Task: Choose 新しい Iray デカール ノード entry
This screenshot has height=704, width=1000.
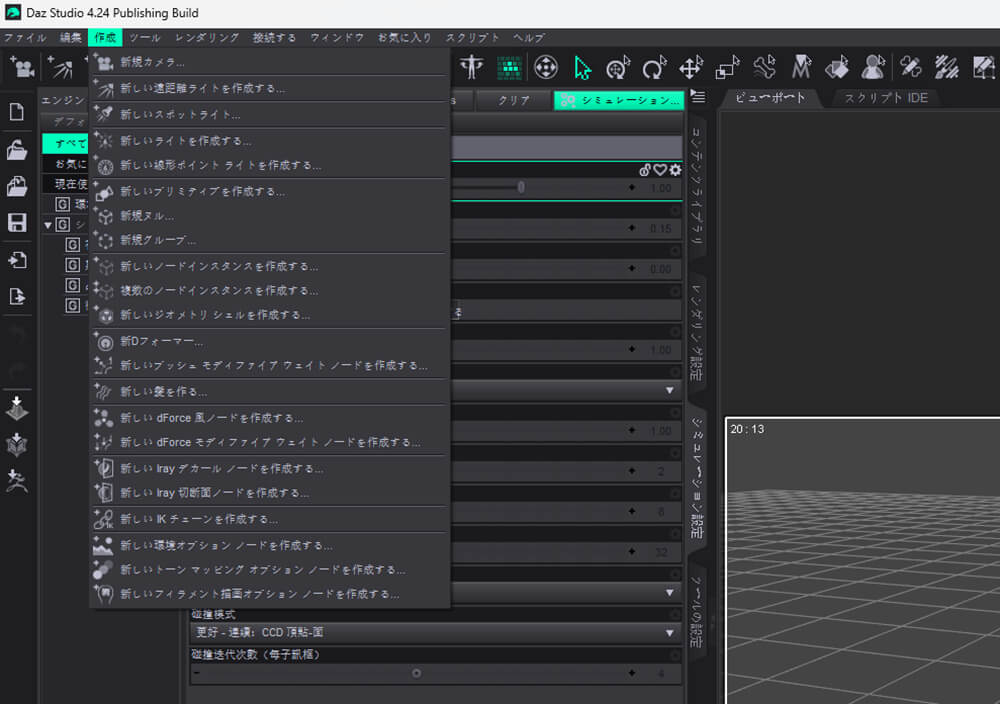Action: (270, 468)
